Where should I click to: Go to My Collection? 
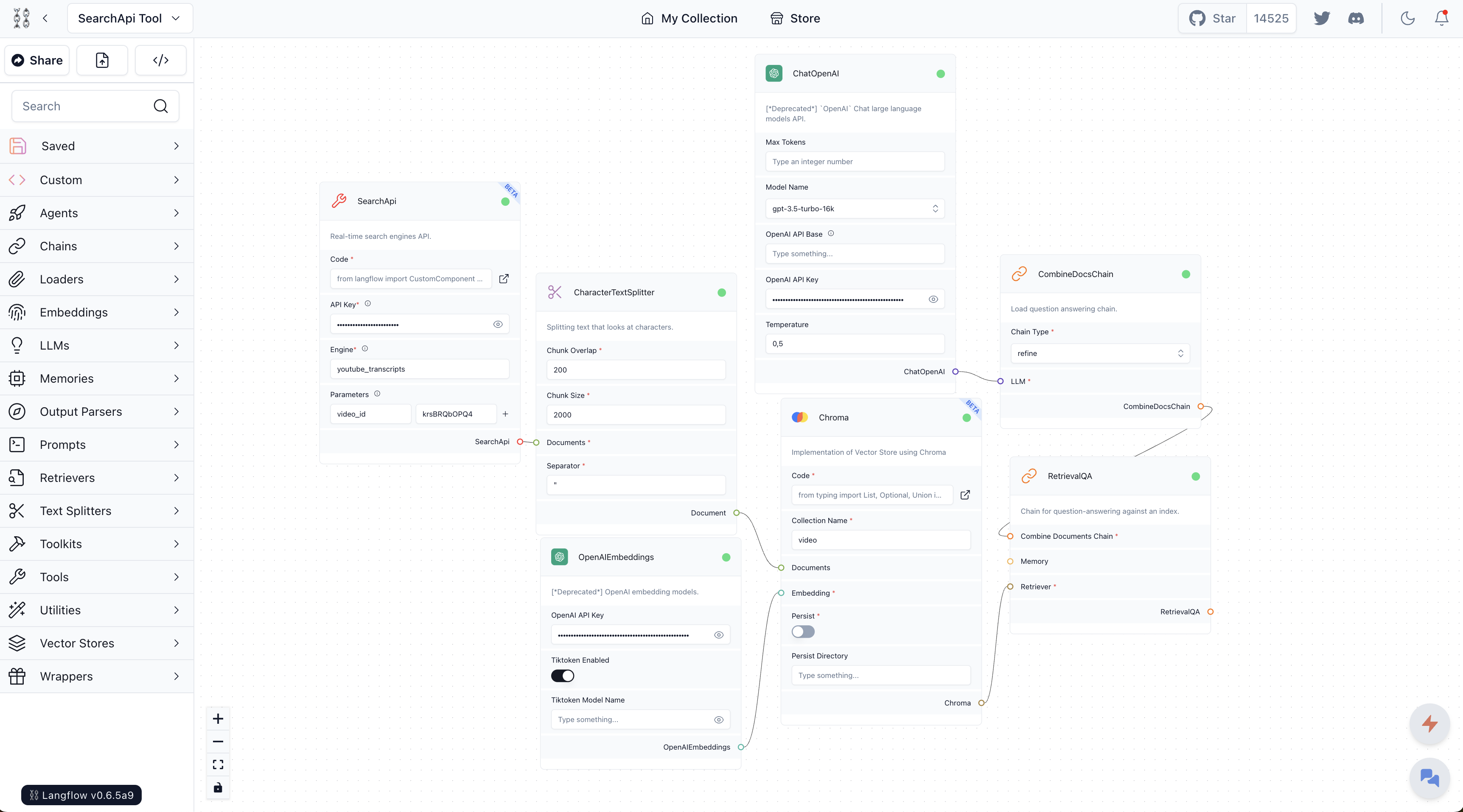click(689, 18)
